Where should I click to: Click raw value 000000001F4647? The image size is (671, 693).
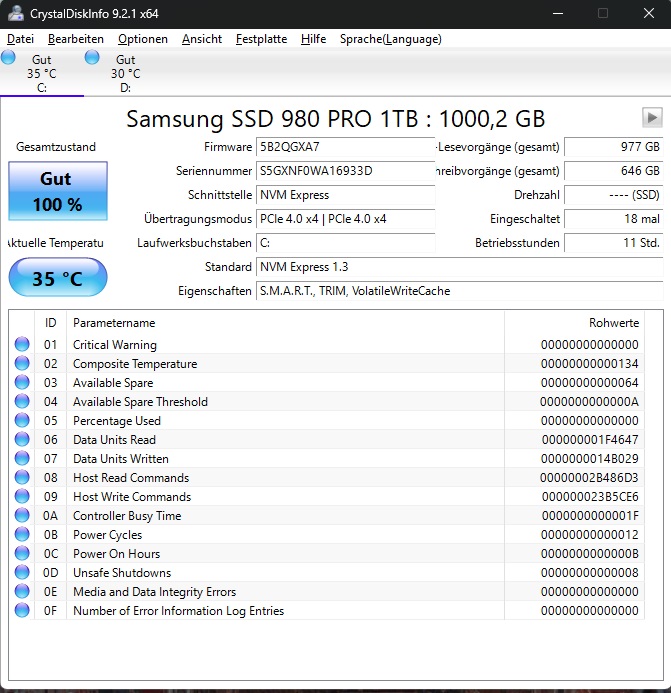pyautogui.click(x=590, y=440)
